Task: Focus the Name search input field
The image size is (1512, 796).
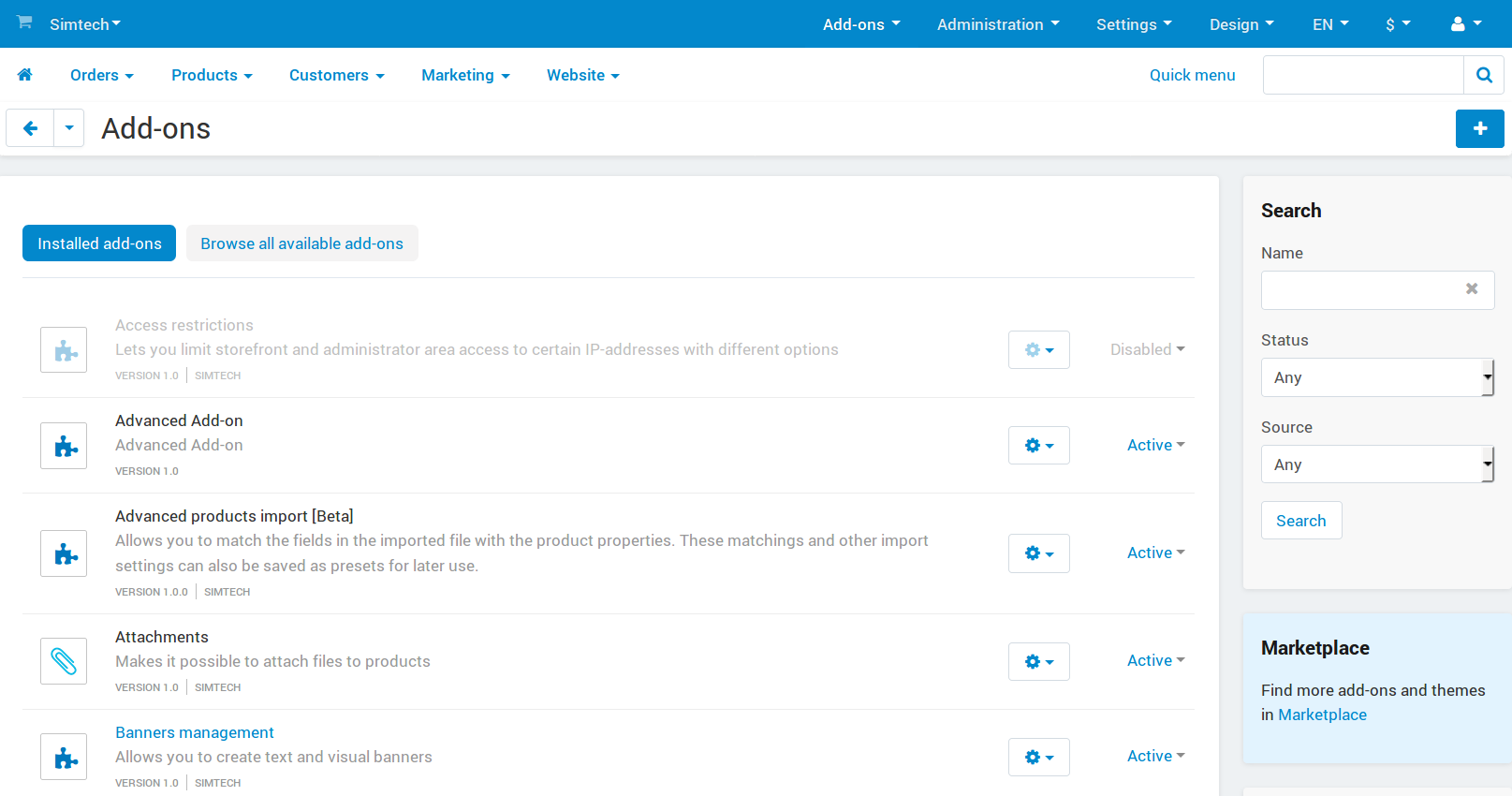Action: coord(1377,290)
